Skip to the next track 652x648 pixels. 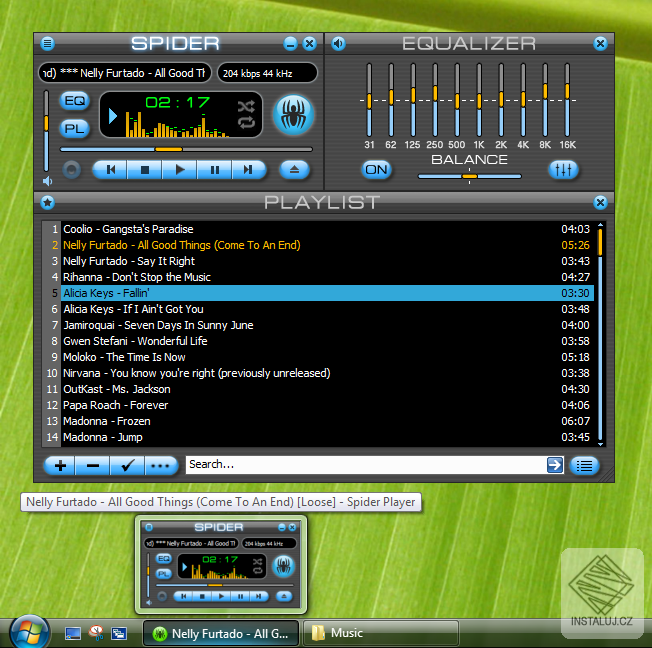pos(248,170)
